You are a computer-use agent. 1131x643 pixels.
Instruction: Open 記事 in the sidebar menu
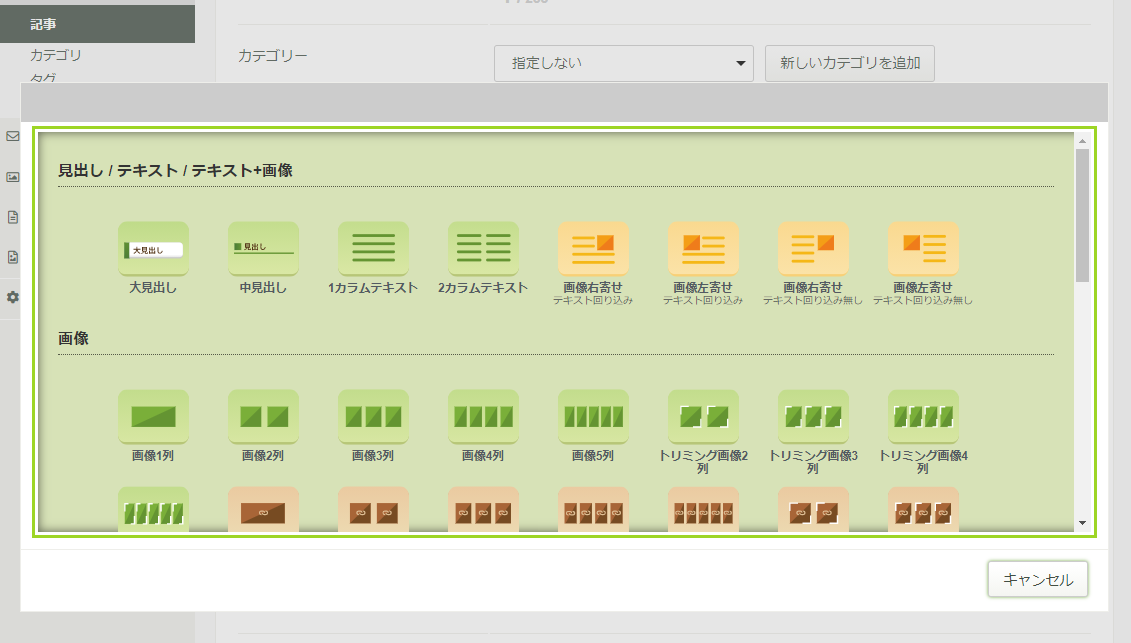coord(43,24)
